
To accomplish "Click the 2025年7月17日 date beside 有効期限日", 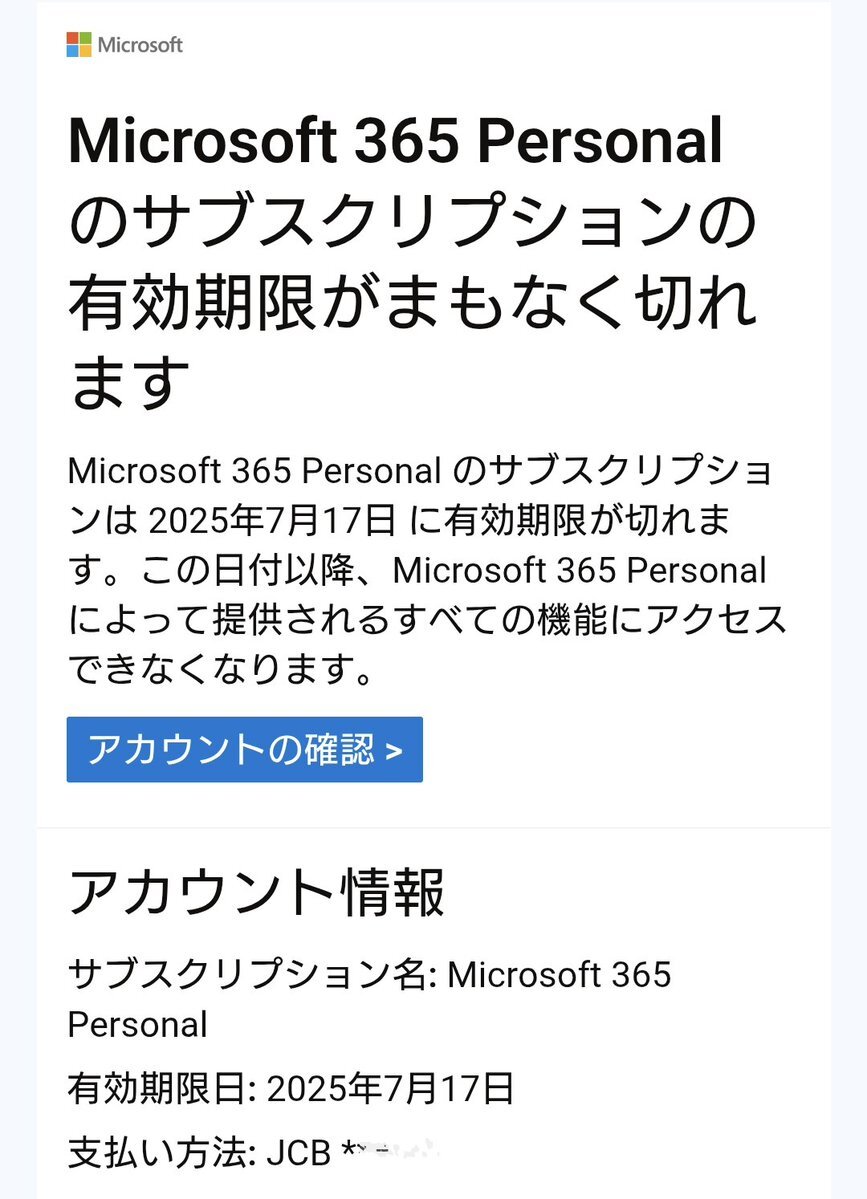I will click(390, 1089).
